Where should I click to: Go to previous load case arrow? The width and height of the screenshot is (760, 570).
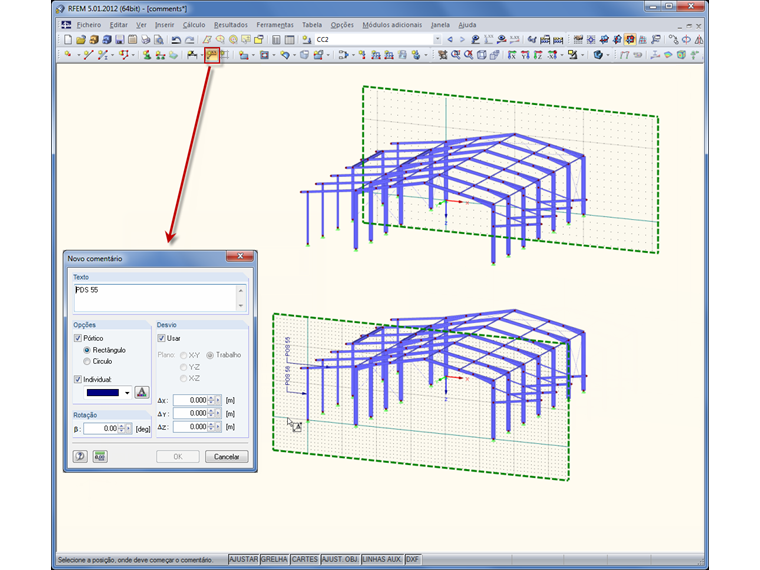pyautogui.click(x=450, y=40)
